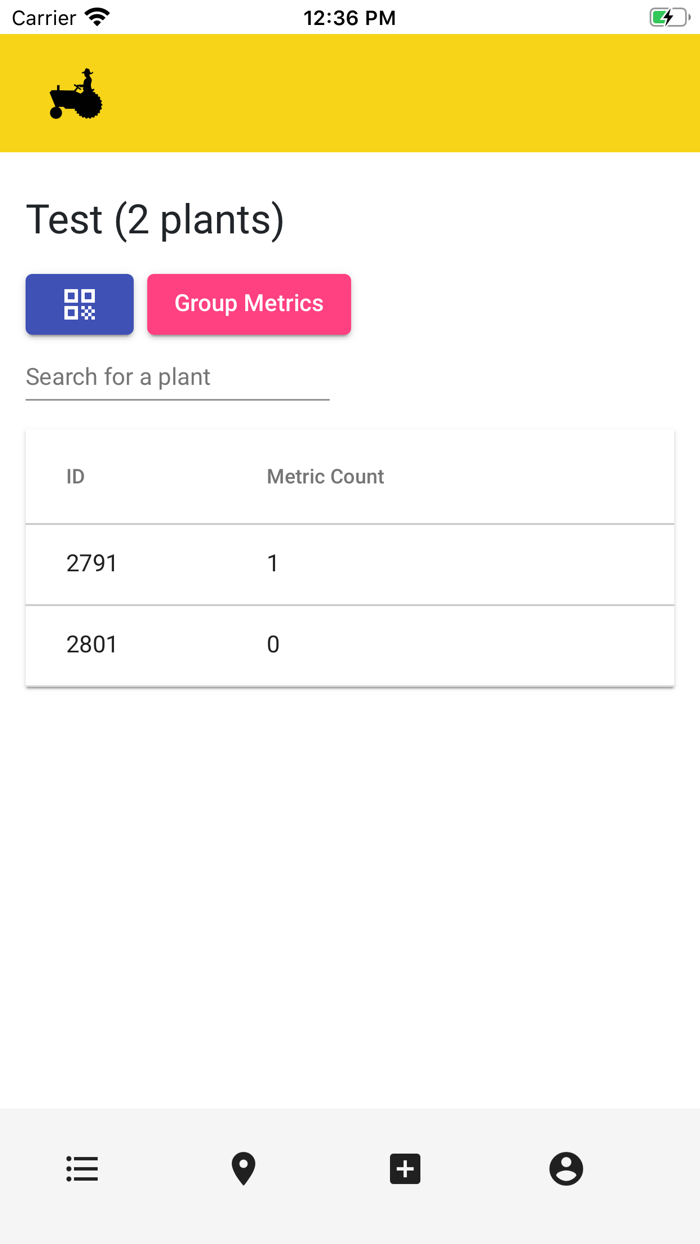Tap the Carrier label in status bar
The image size is (700, 1244).
[x=44, y=18]
